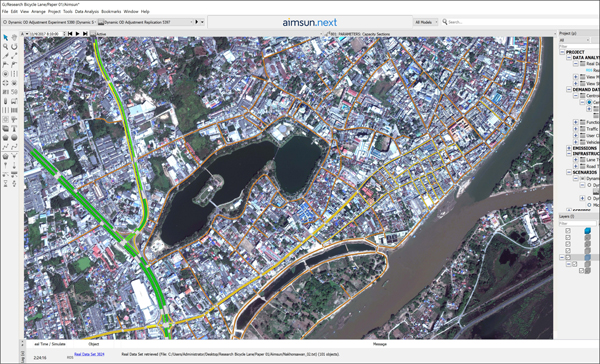Screen dimensions: 600x364
Task: Select the INFRASTRUCTURE tree item
Action: [586, 153]
